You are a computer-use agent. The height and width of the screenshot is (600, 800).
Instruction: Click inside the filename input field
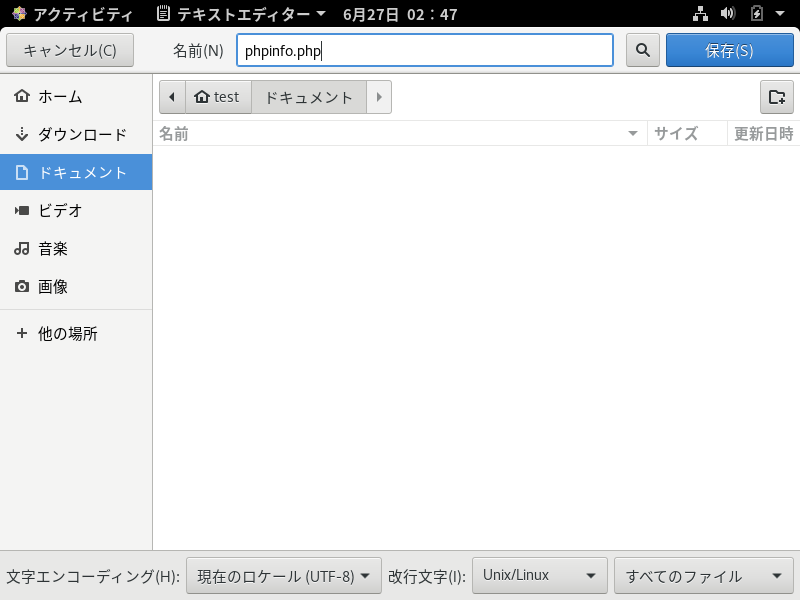click(424, 50)
